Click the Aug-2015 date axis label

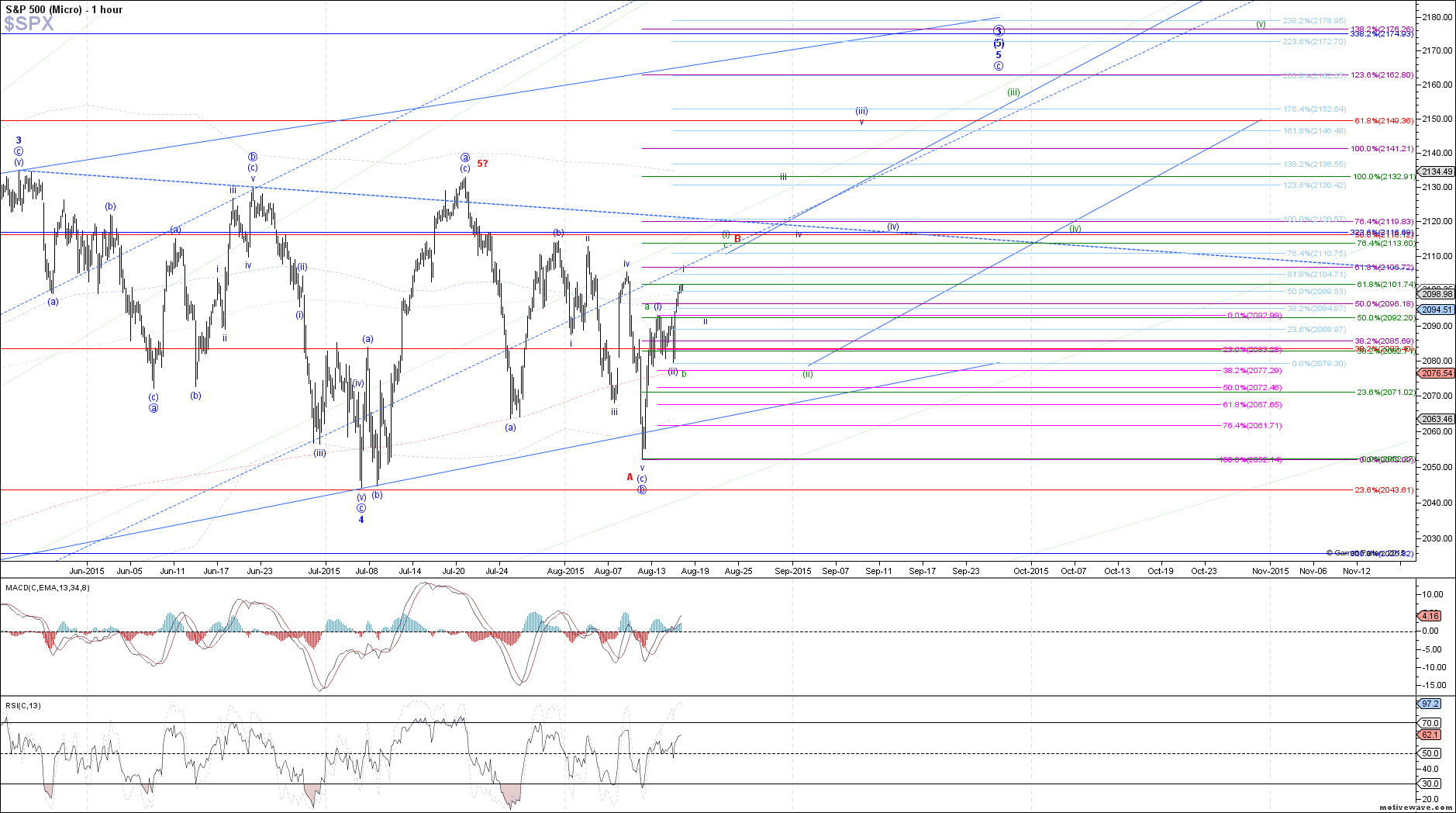(x=565, y=571)
